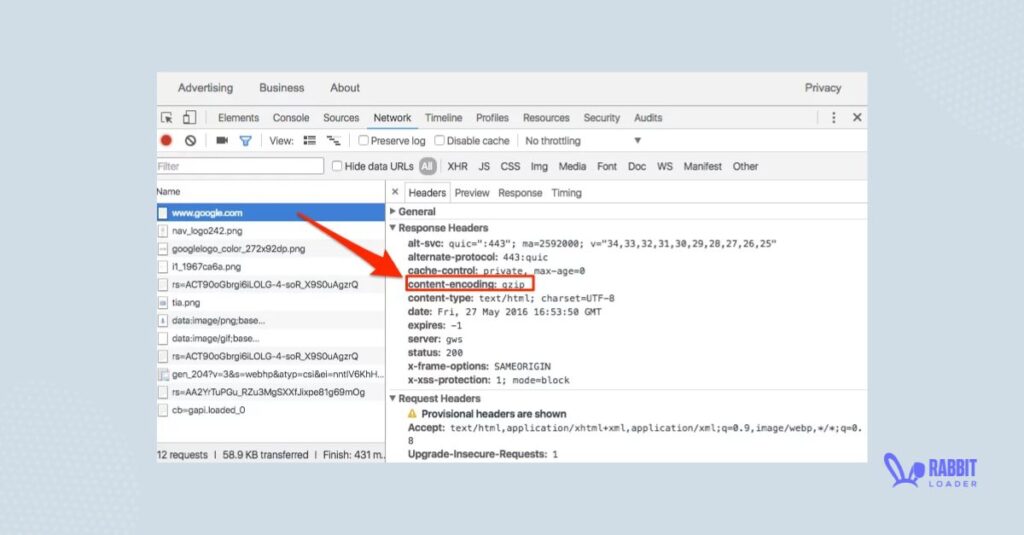Filter requests by Doc
Viewport: 1024px width, 535px height.
point(637,167)
